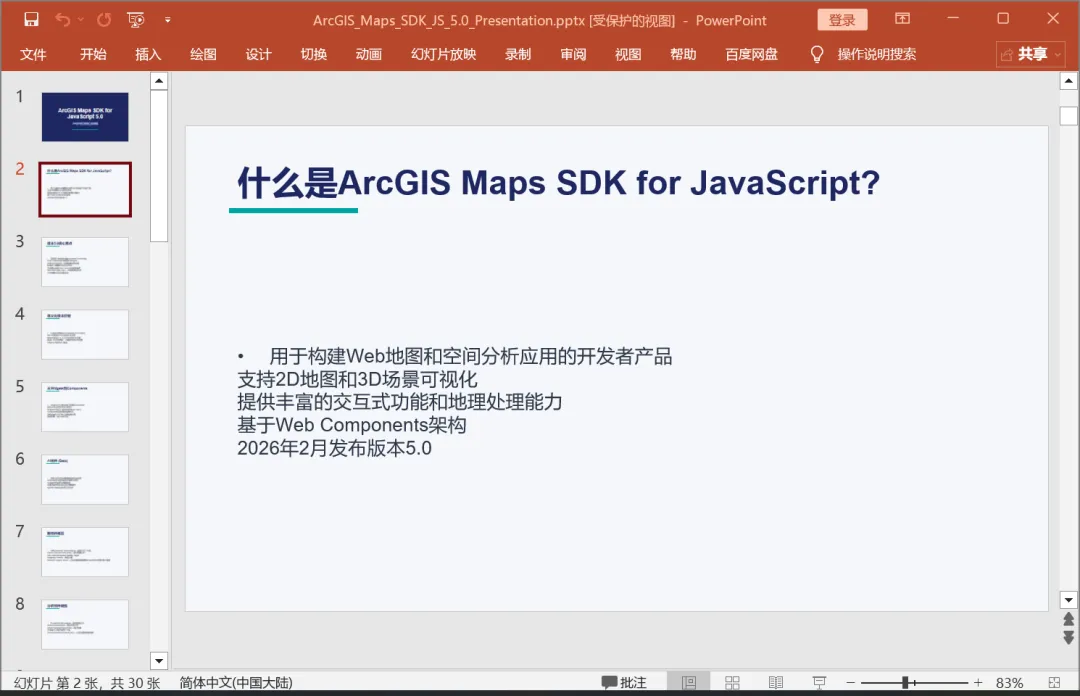Click the slide area scroll down arrow
1080x696 pixels.
(x=1068, y=600)
